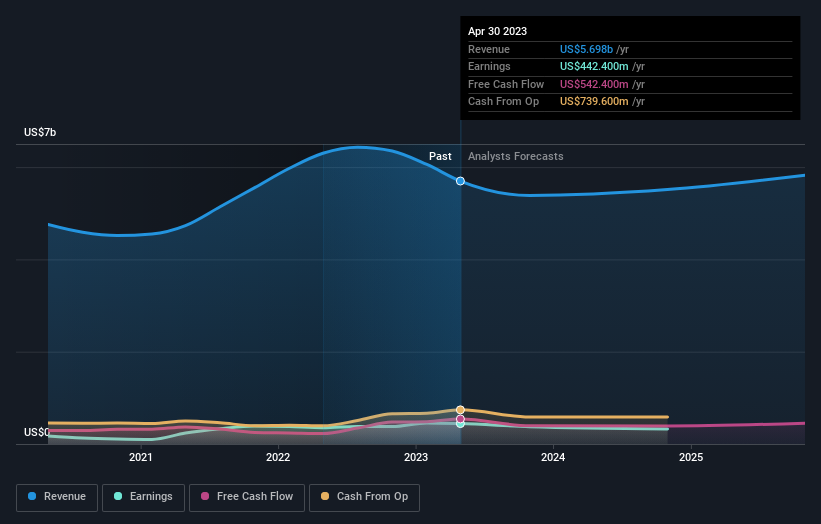Image resolution: width=821 pixels, height=524 pixels.
Task: Click the US$0 y-axis label
Action: click(37, 432)
